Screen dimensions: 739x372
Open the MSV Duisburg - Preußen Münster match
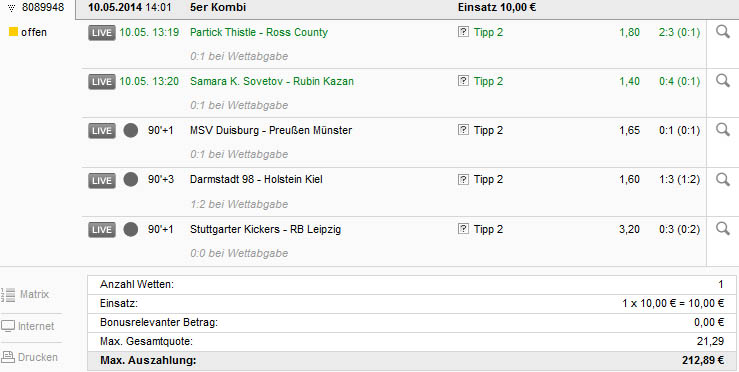point(271,130)
